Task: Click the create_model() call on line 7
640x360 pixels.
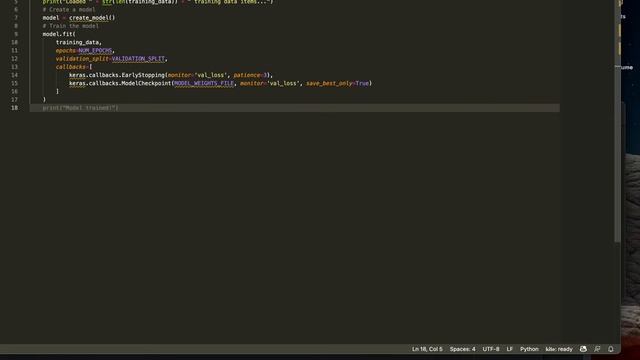Action: click(92, 18)
